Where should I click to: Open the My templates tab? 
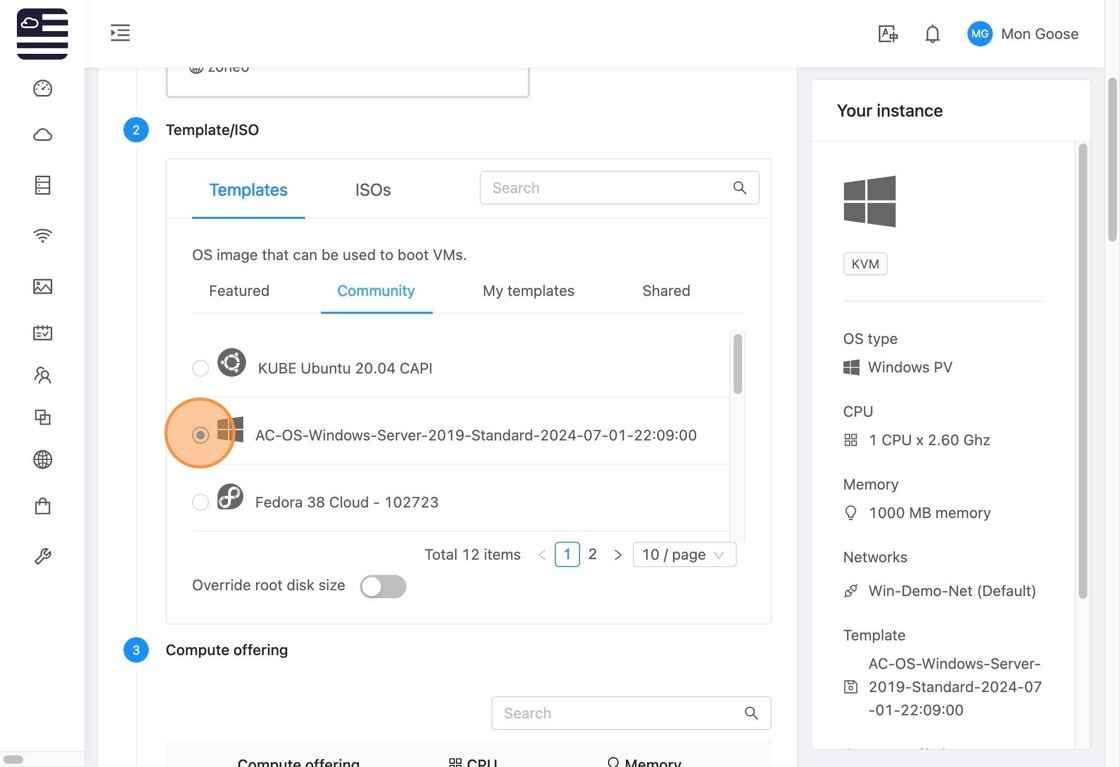(x=528, y=291)
